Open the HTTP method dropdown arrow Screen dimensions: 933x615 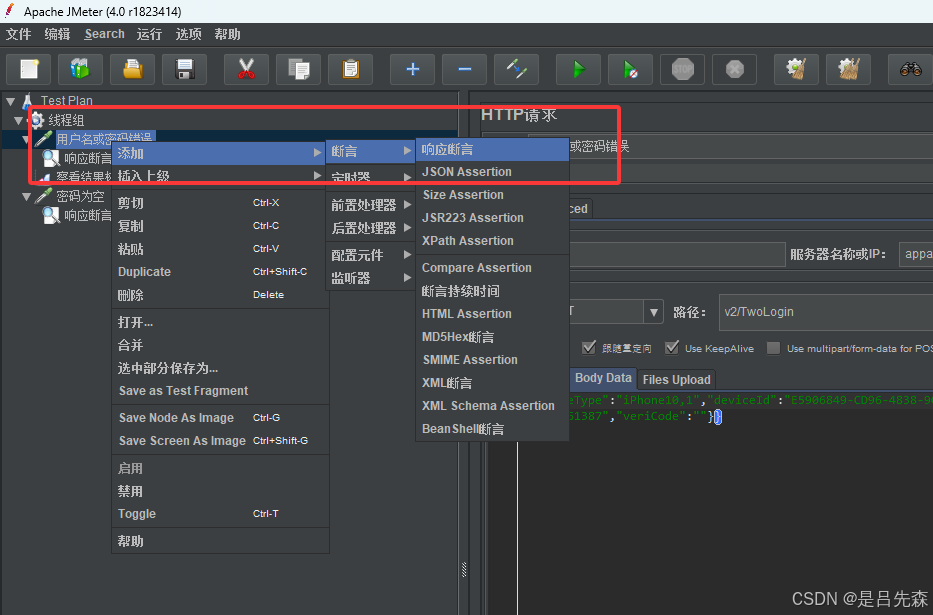tap(653, 312)
